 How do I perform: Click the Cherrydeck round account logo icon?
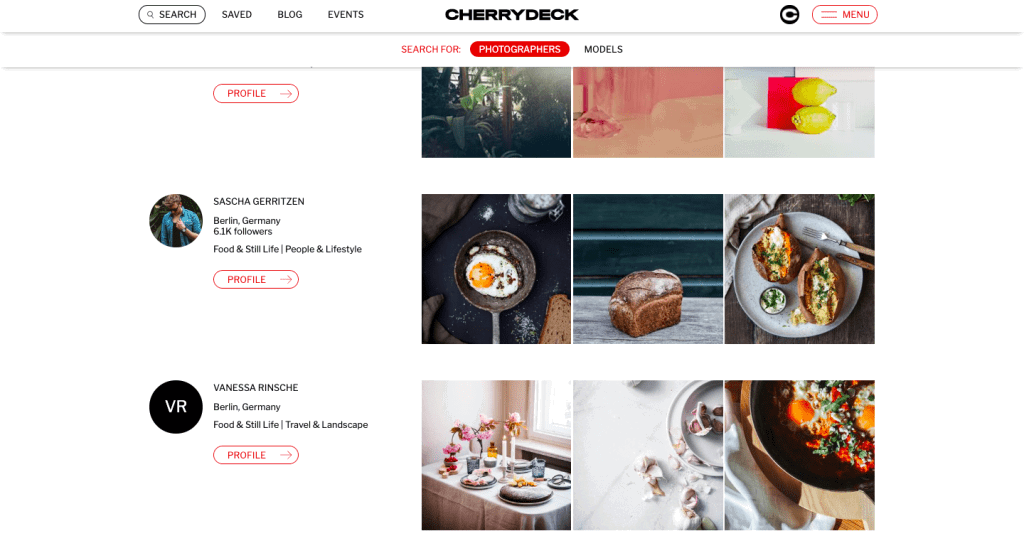pos(789,14)
